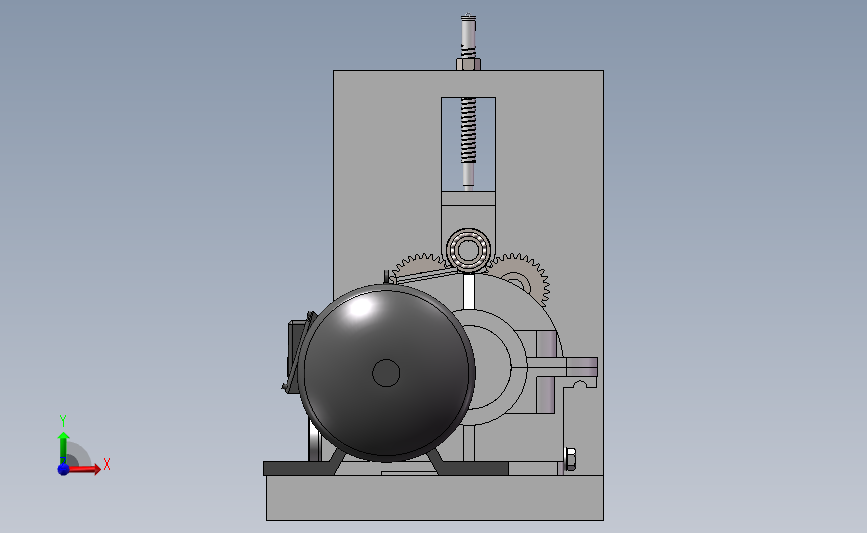Select the hex bolt at lower right
The width and height of the screenshot is (867, 533).
coord(570,460)
